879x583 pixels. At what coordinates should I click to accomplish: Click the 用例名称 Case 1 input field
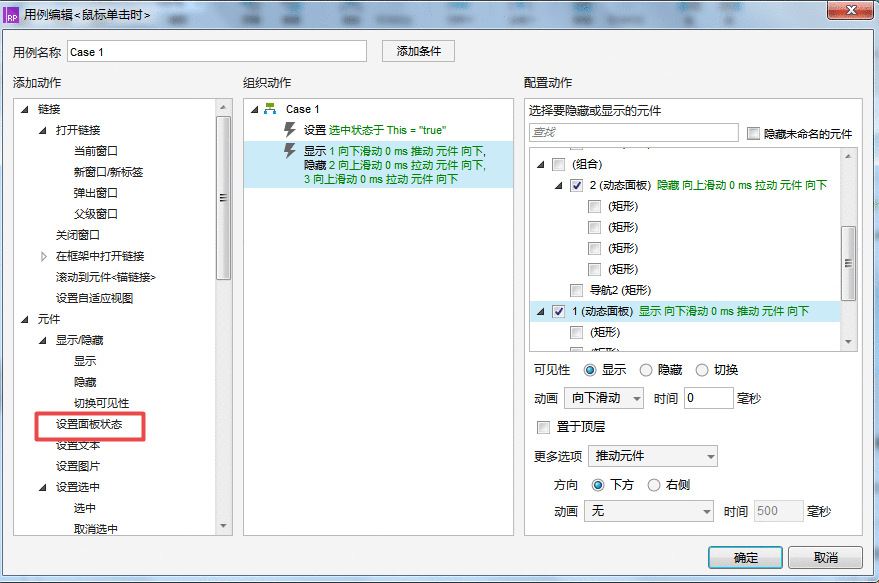(217, 52)
